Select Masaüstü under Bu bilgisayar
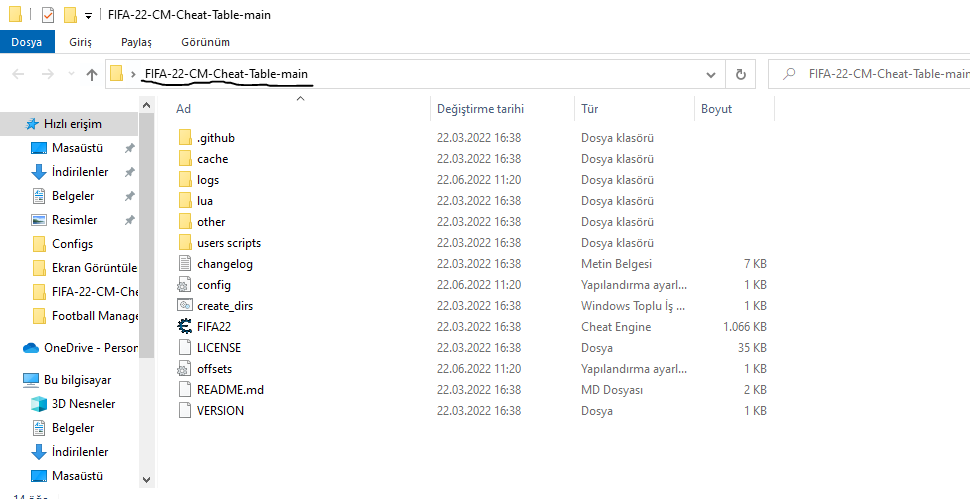Screen dimensions: 970x499 pyautogui.click(x=77, y=476)
